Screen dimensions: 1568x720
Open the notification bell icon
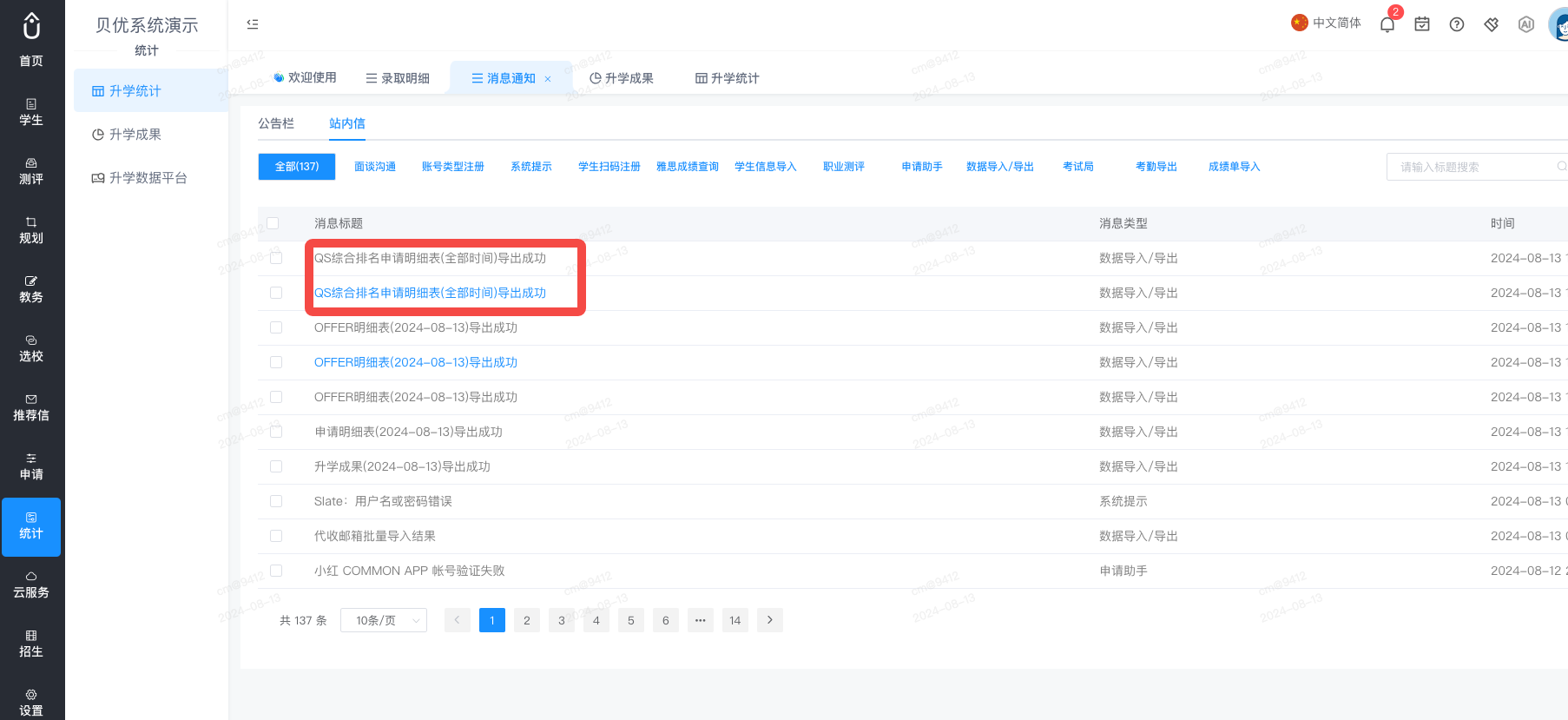1387,24
